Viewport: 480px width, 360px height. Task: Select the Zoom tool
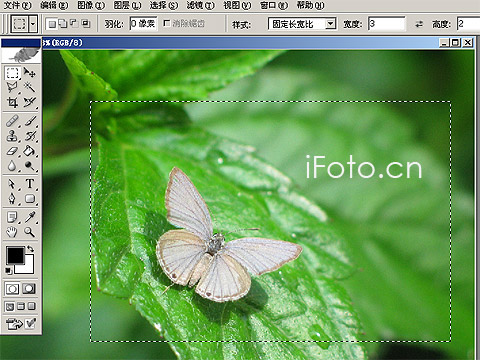point(29,232)
